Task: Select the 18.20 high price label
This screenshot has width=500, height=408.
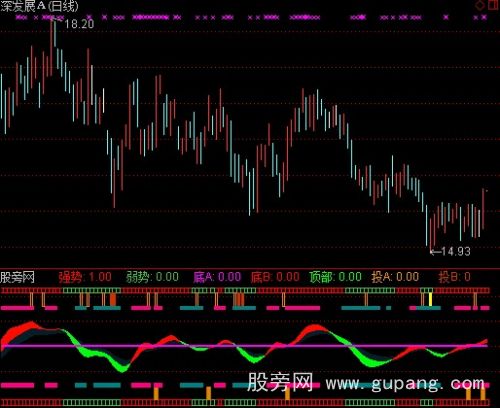Action: pyautogui.click(x=79, y=24)
